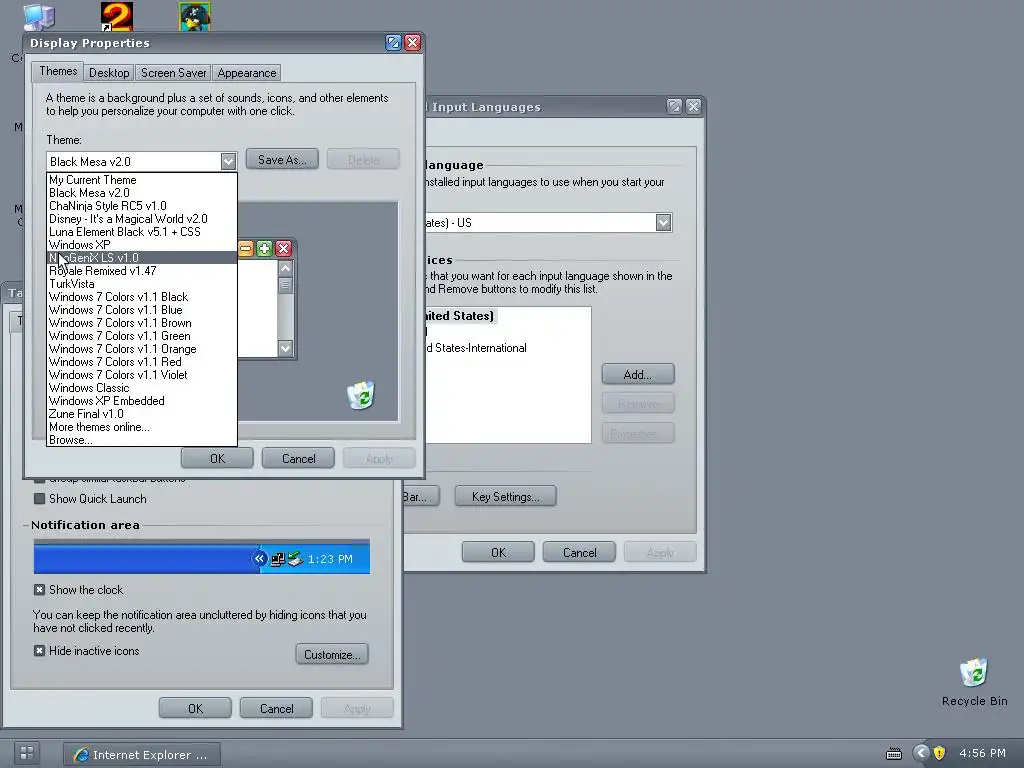Click More themes online... entry
Image resolution: width=1024 pixels, height=768 pixels.
[142, 427]
